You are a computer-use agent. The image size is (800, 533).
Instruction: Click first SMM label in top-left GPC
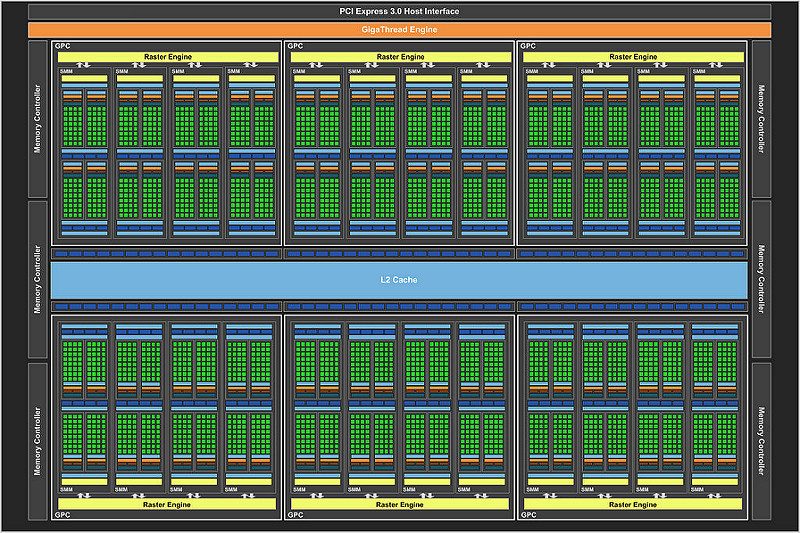coord(67,71)
